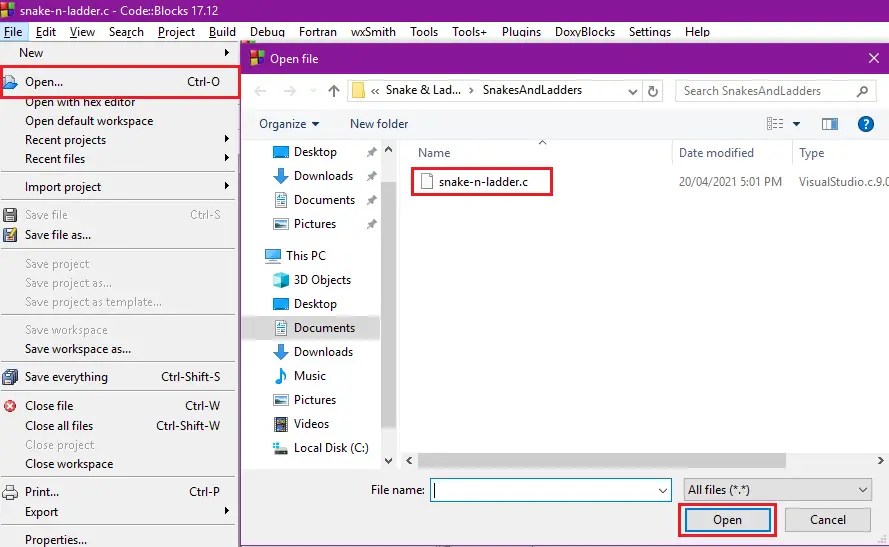Open the All files (*.*) filter dropdown

tap(777, 490)
